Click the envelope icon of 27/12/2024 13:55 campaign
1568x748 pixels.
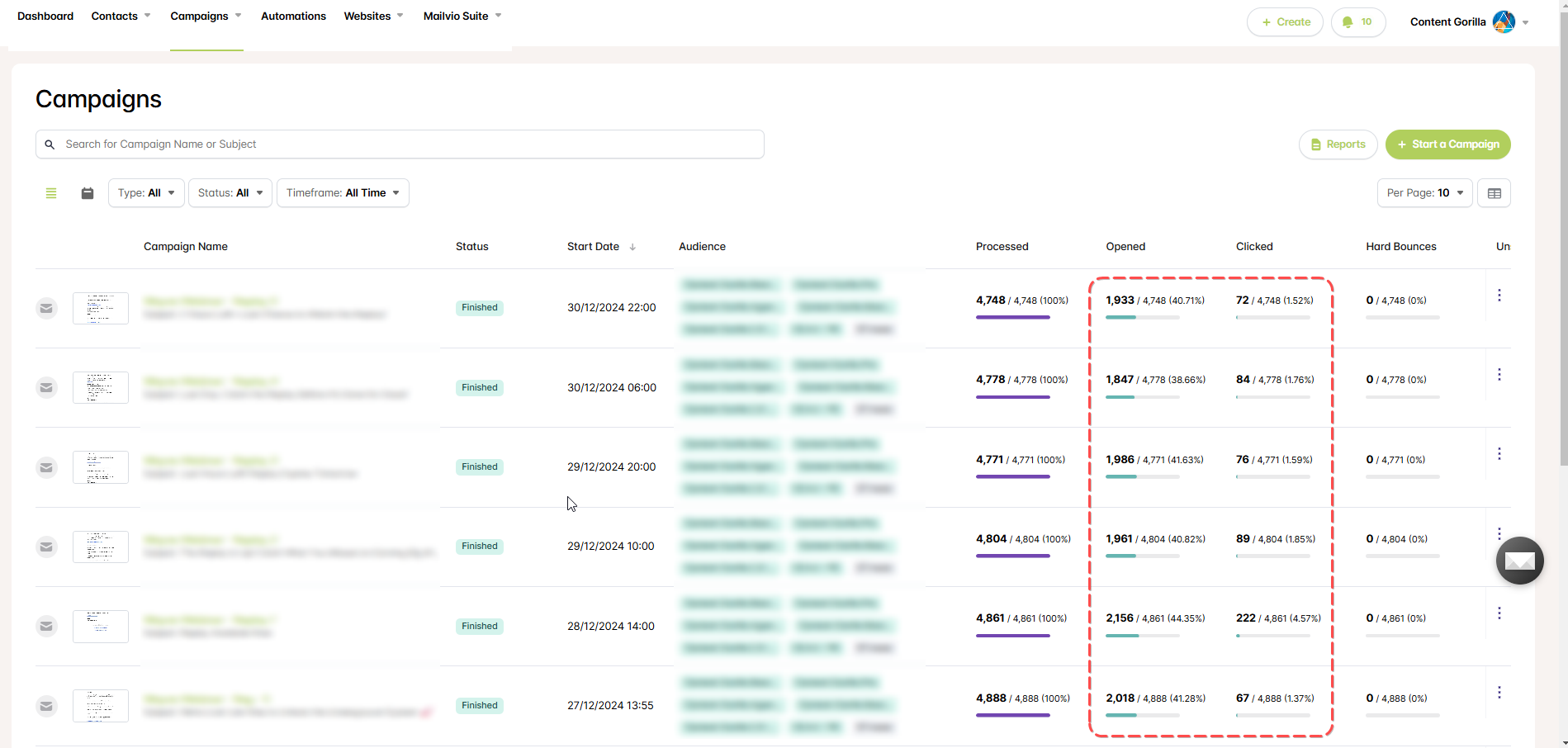coord(47,706)
